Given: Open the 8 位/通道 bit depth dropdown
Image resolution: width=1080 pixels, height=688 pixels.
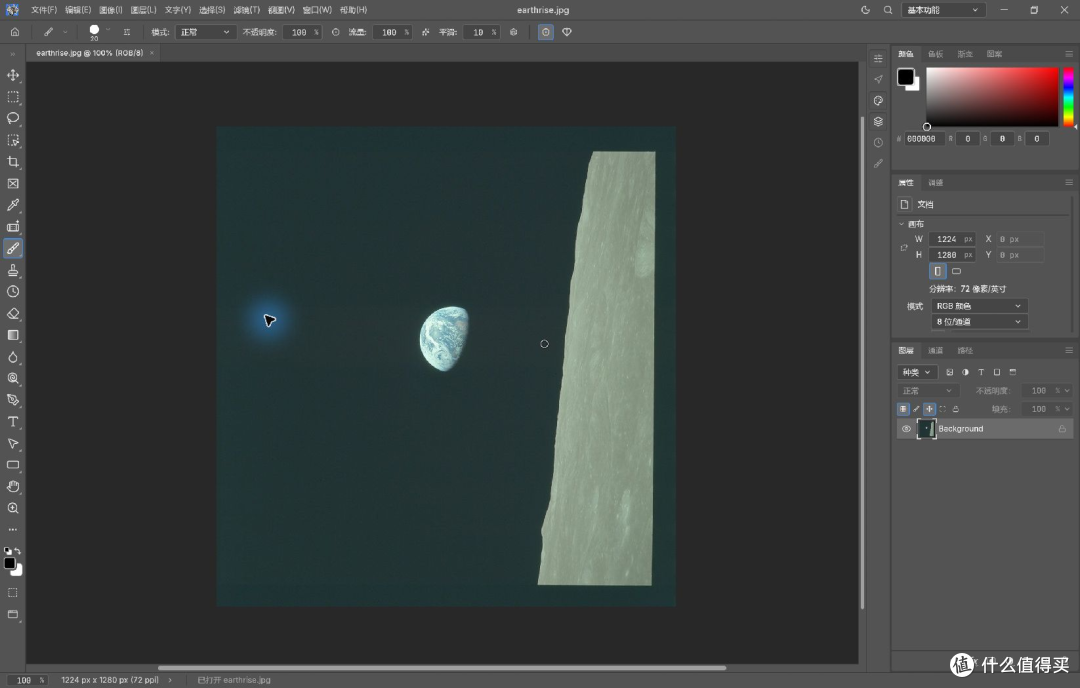Looking at the screenshot, I should (x=979, y=322).
